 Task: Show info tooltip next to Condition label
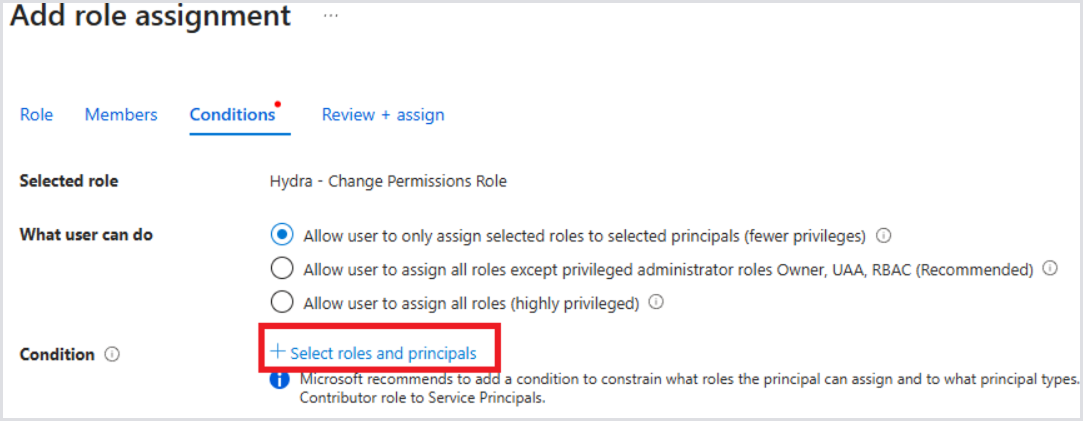pos(112,354)
